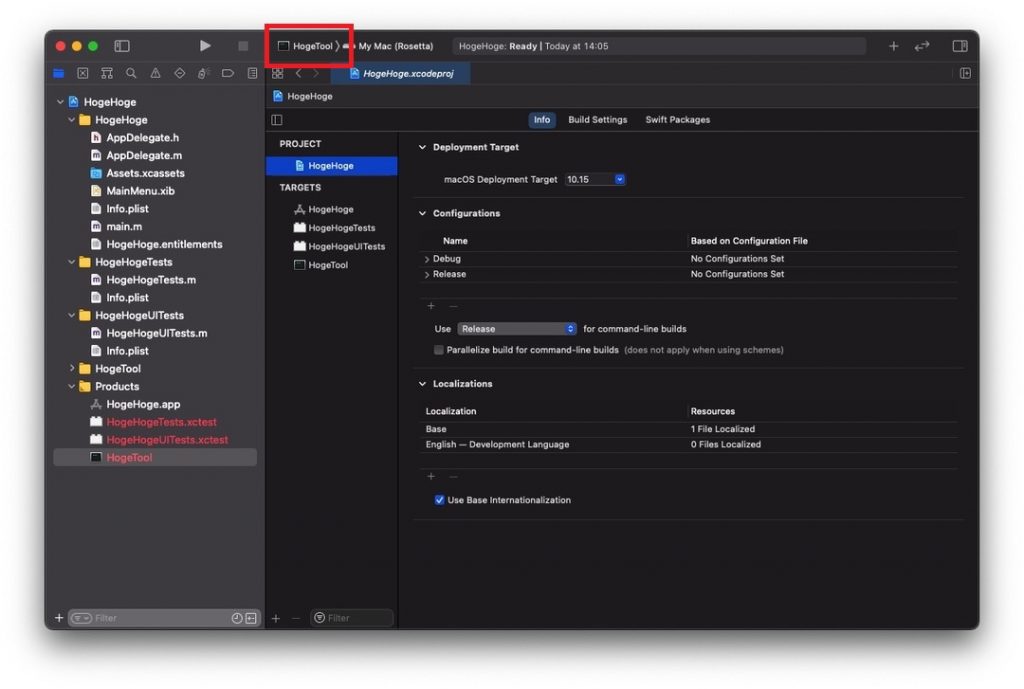The image size is (1024, 689).
Task: Click the targets Filter field
Action: click(351, 618)
